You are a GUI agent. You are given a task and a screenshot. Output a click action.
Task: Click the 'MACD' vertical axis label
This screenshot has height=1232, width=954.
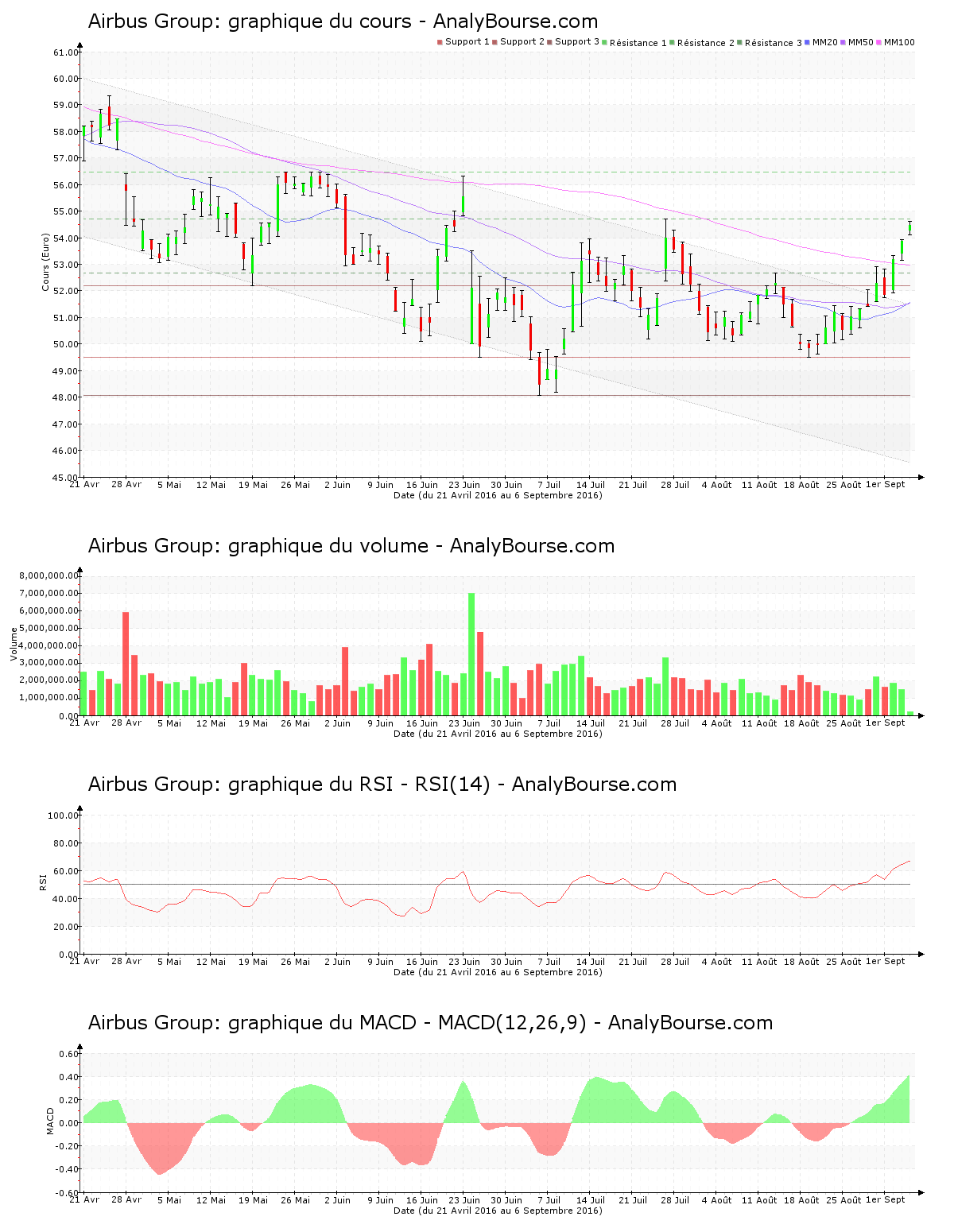click(x=50, y=1121)
